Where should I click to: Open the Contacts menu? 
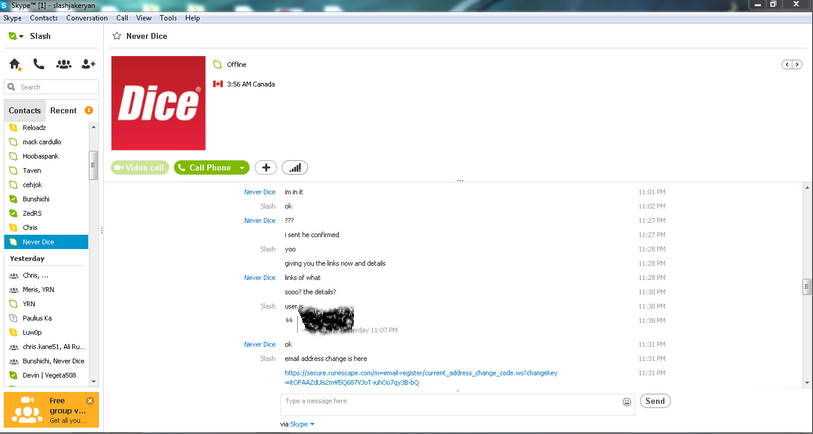pyautogui.click(x=44, y=18)
